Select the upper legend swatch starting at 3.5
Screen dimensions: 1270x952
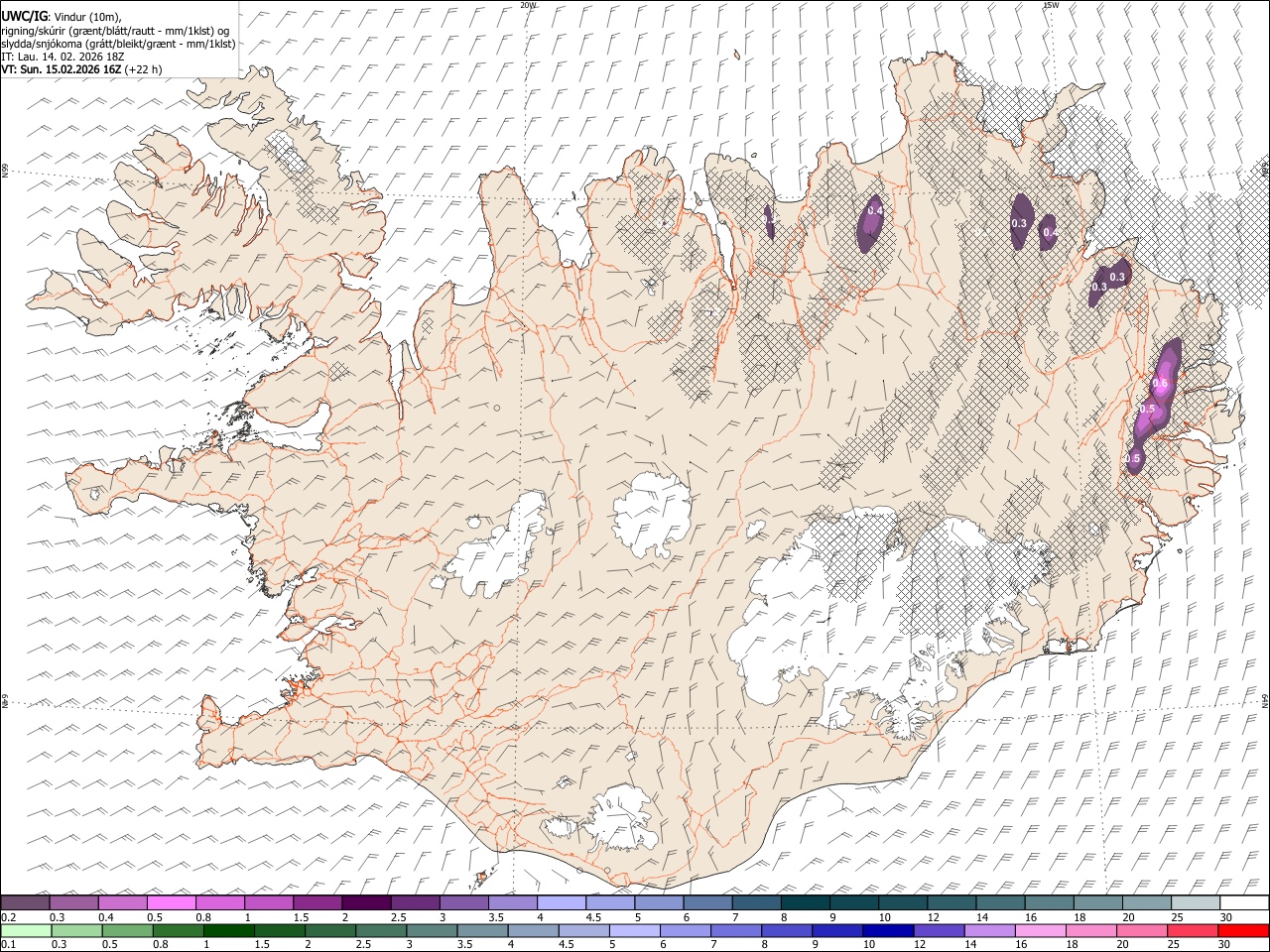coord(513,902)
